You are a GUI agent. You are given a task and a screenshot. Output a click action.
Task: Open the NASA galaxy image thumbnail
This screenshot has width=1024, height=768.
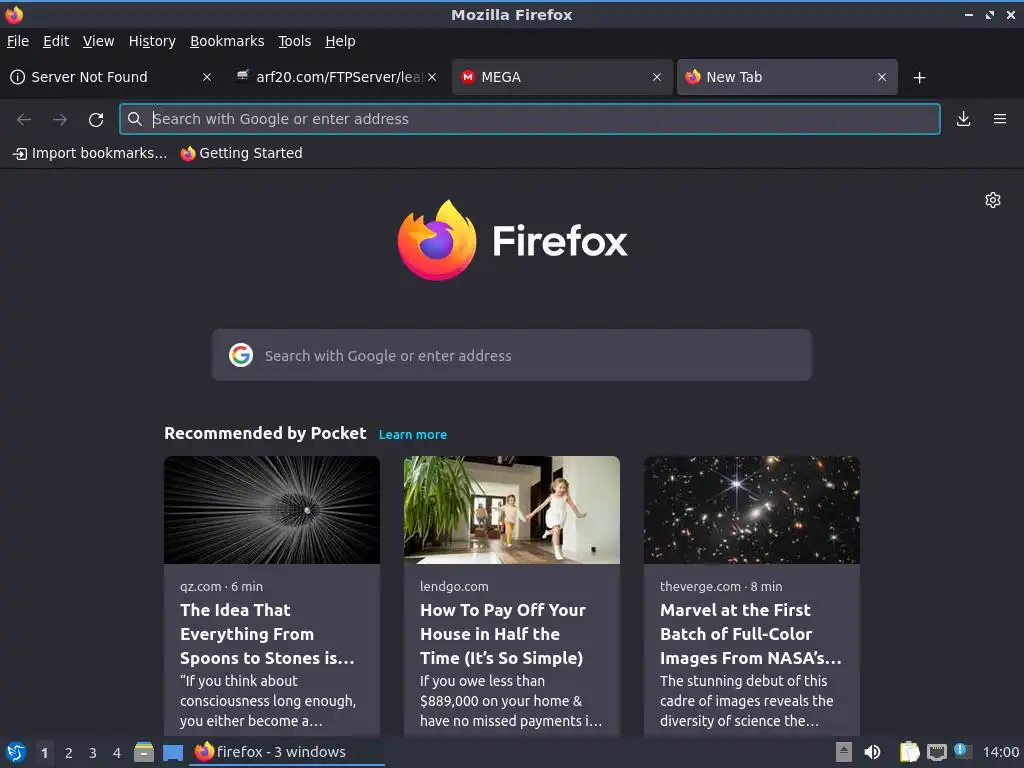[x=752, y=509]
